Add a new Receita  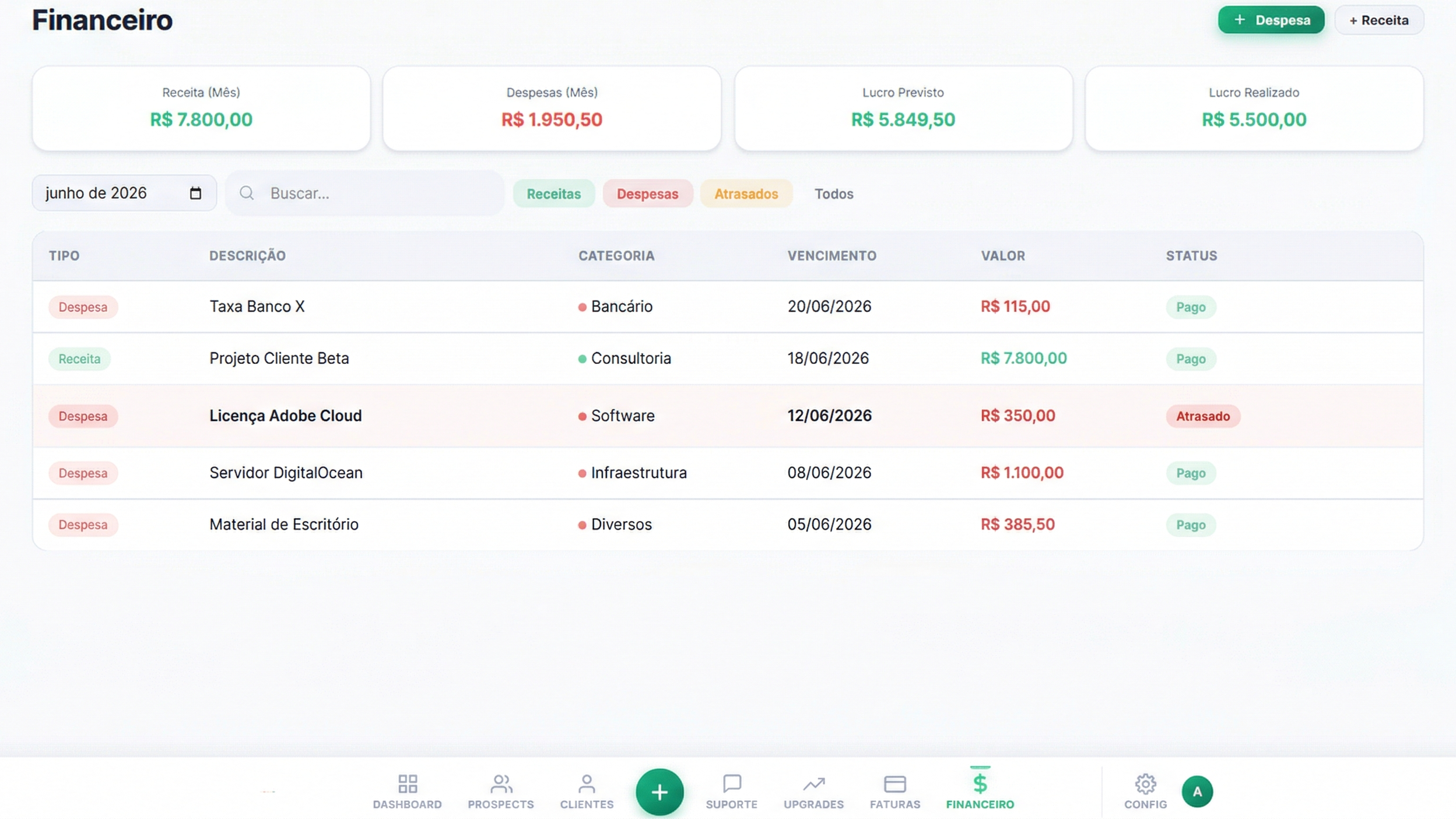point(1378,20)
